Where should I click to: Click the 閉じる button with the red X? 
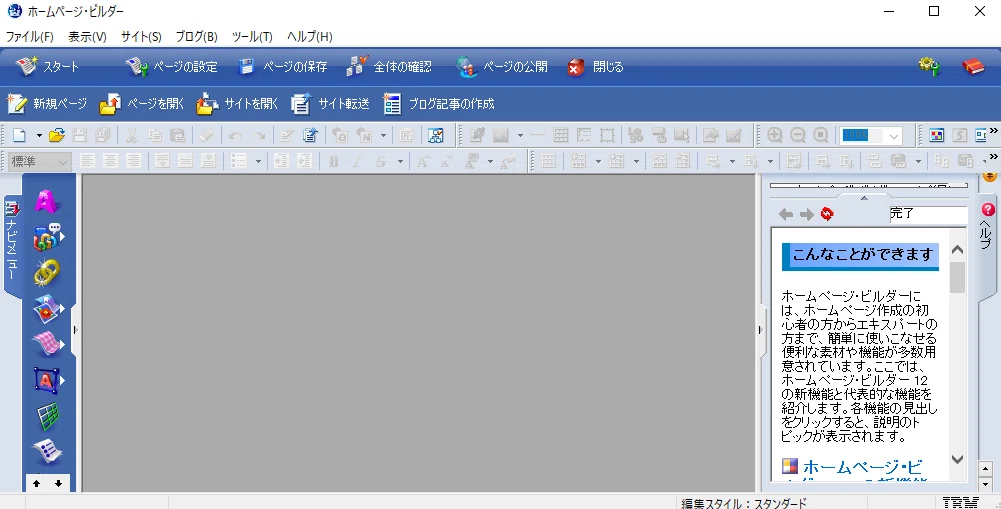pos(595,66)
